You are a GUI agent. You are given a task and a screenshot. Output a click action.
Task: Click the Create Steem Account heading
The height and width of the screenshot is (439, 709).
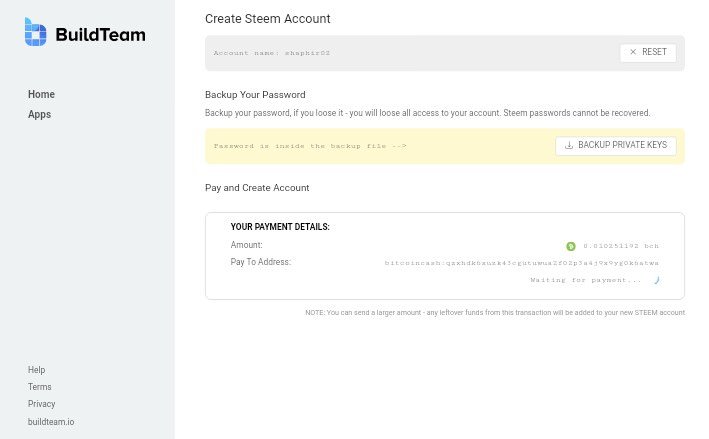pos(268,19)
